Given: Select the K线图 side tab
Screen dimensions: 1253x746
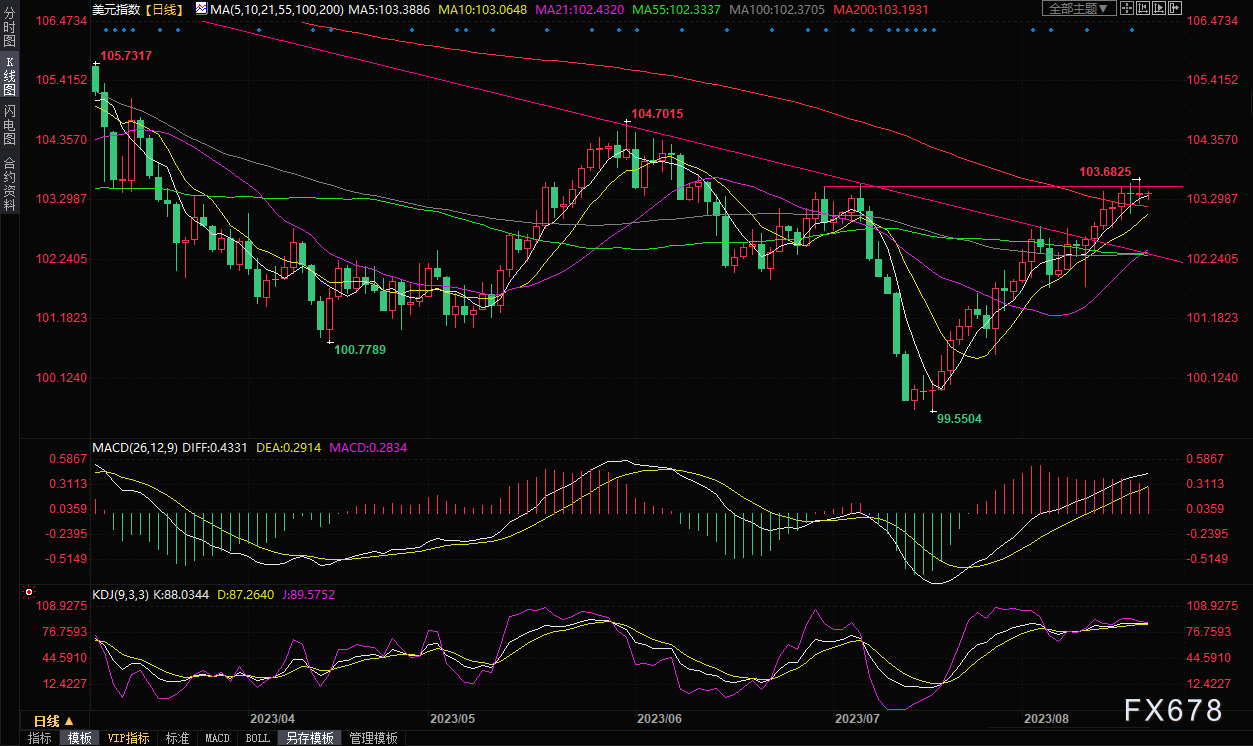Looking at the screenshot, I should click(9, 77).
